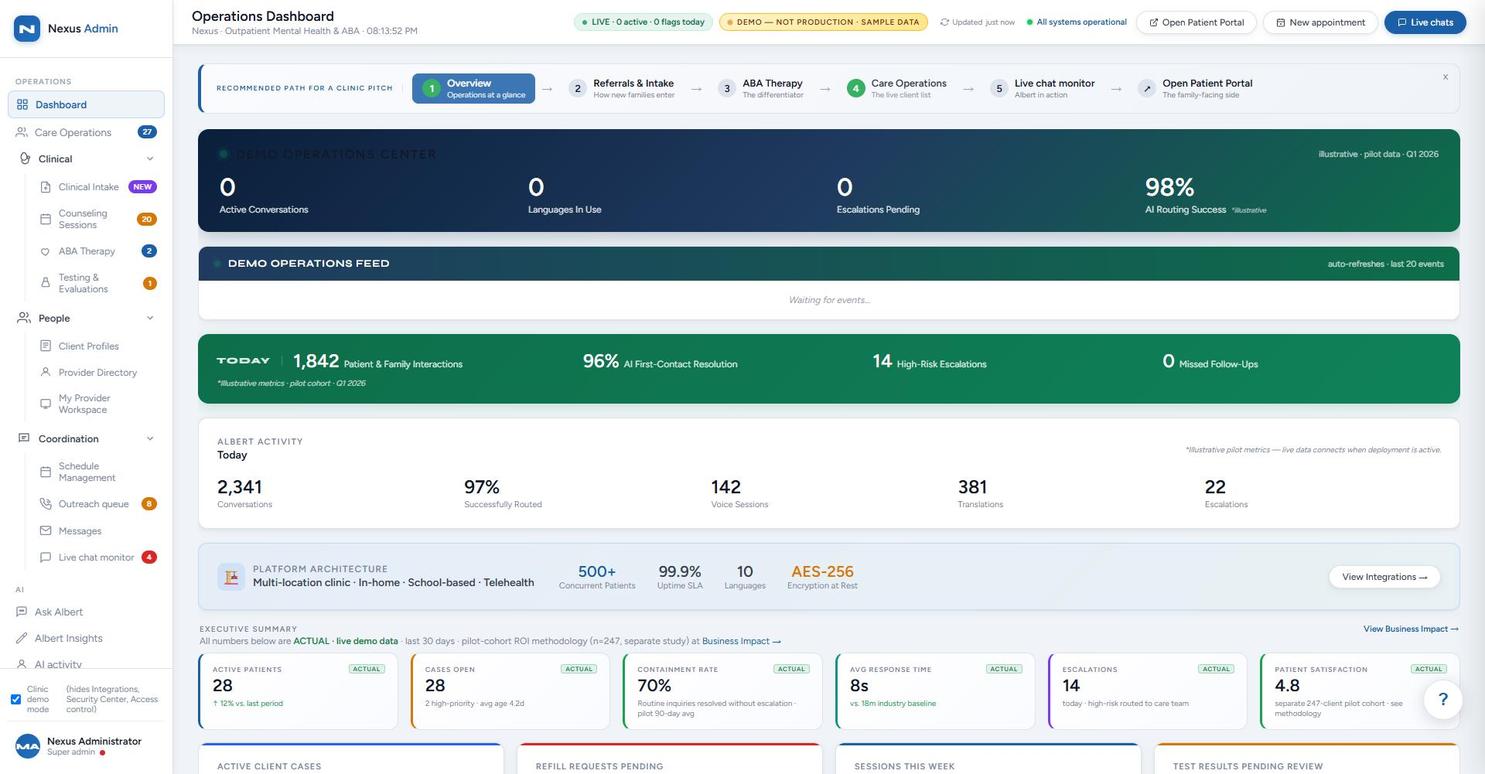The height and width of the screenshot is (774, 1485).
Task: Select the Care Operations step in path
Action: [x=897, y=88]
